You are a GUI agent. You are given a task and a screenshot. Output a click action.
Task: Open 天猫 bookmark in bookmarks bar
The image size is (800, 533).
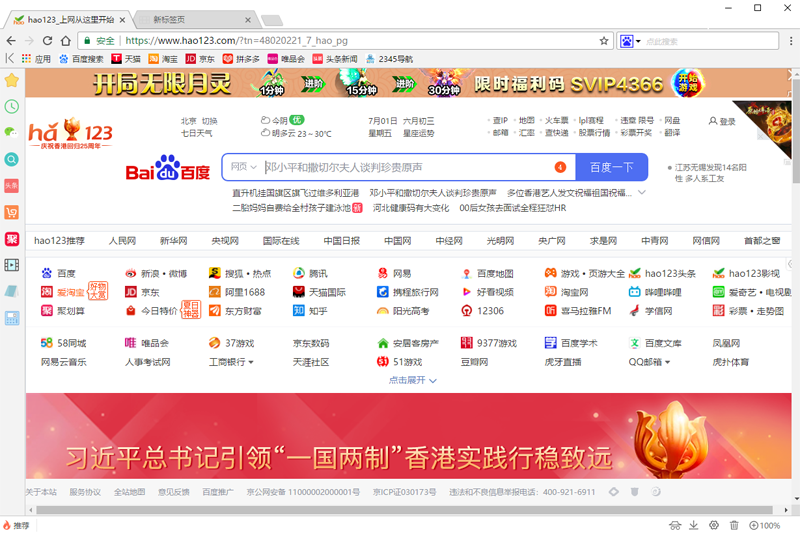(x=126, y=59)
